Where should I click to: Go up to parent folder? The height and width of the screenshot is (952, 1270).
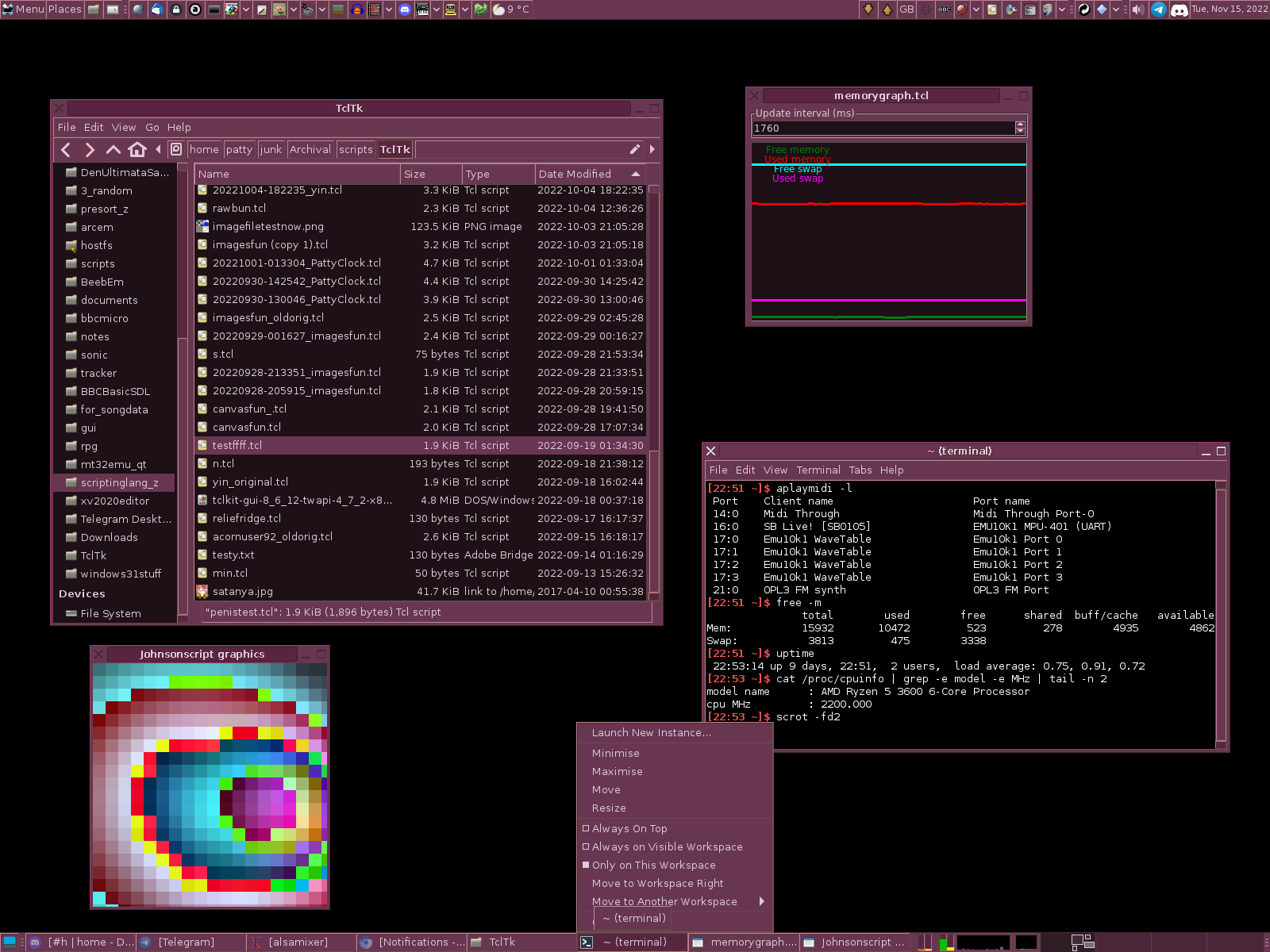pyautogui.click(x=114, y=149)
